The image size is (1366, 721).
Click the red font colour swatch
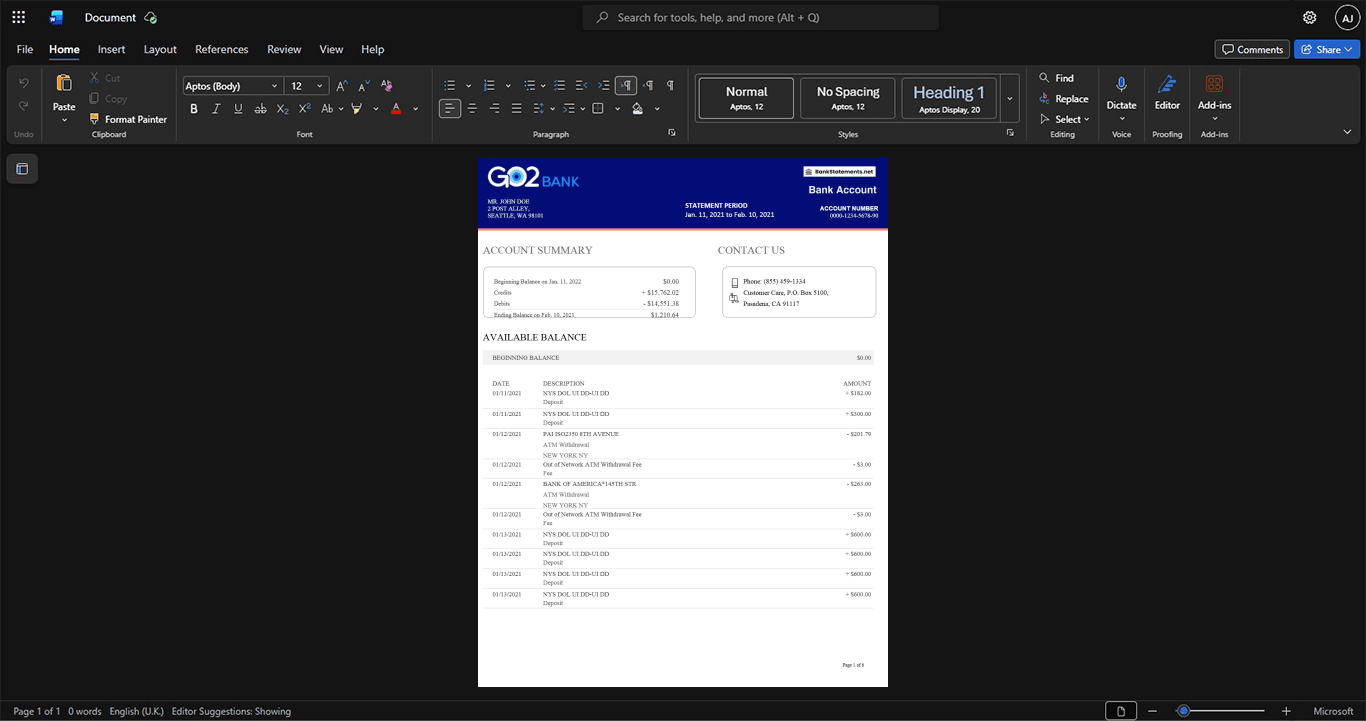[x=396, y=108]
